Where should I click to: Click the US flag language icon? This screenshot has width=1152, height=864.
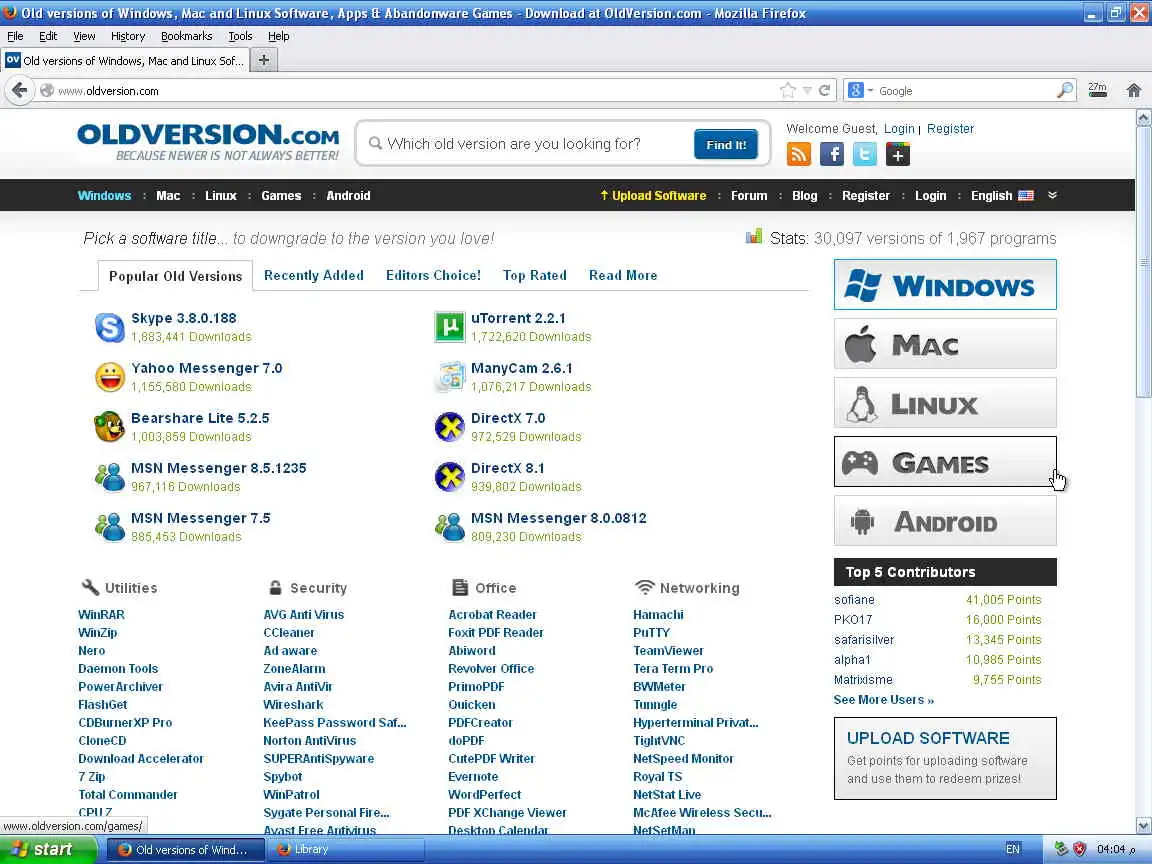pos(1026,195)
